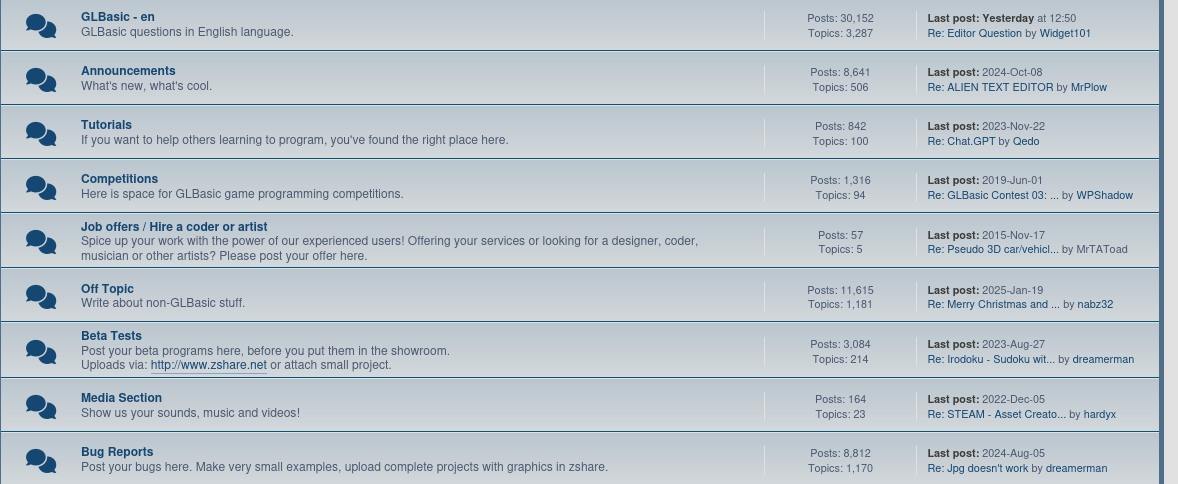Click the forum icon for Media Section

tap(41, 406)
